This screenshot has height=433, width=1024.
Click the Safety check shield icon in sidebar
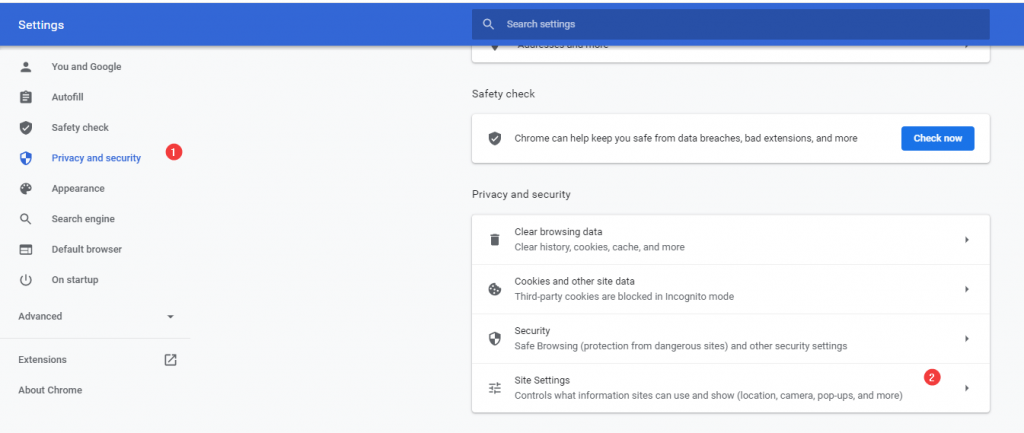pyautogui.click(x=25, y=127)
